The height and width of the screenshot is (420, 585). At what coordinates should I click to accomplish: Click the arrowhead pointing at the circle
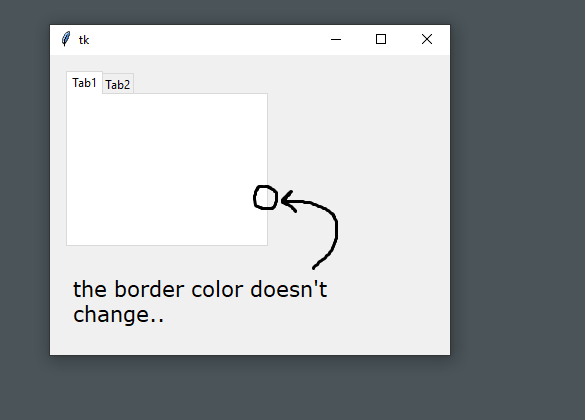[x=289, y=201]
